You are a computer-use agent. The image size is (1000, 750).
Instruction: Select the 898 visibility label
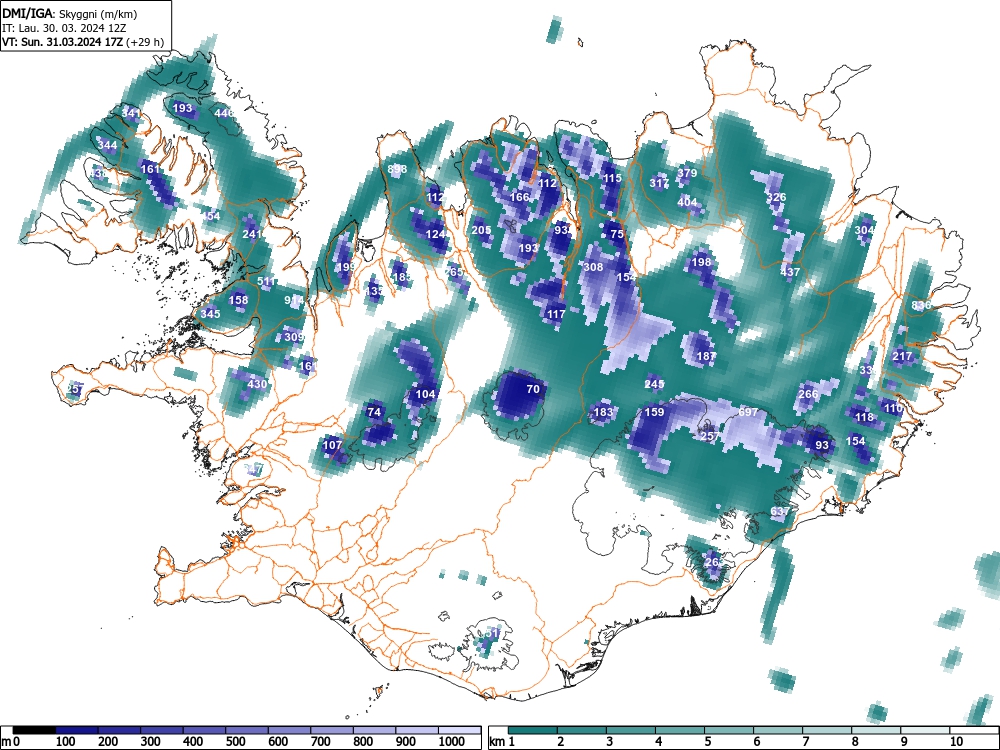coord(397,169)
